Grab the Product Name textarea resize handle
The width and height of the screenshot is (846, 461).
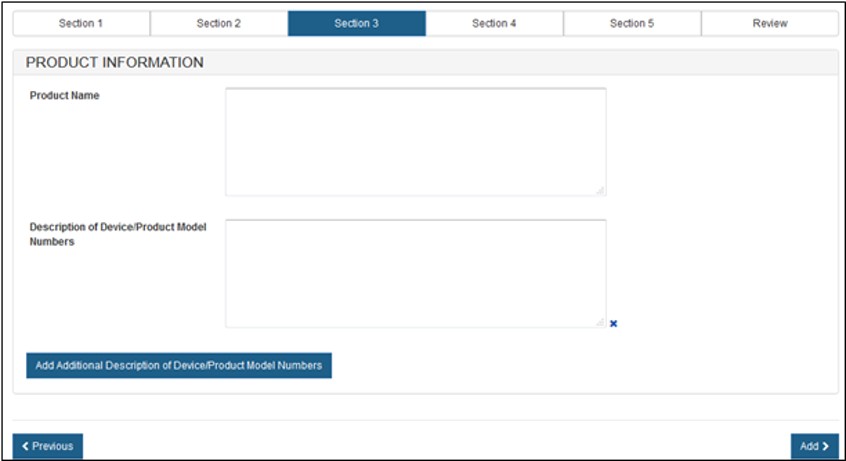600,190
